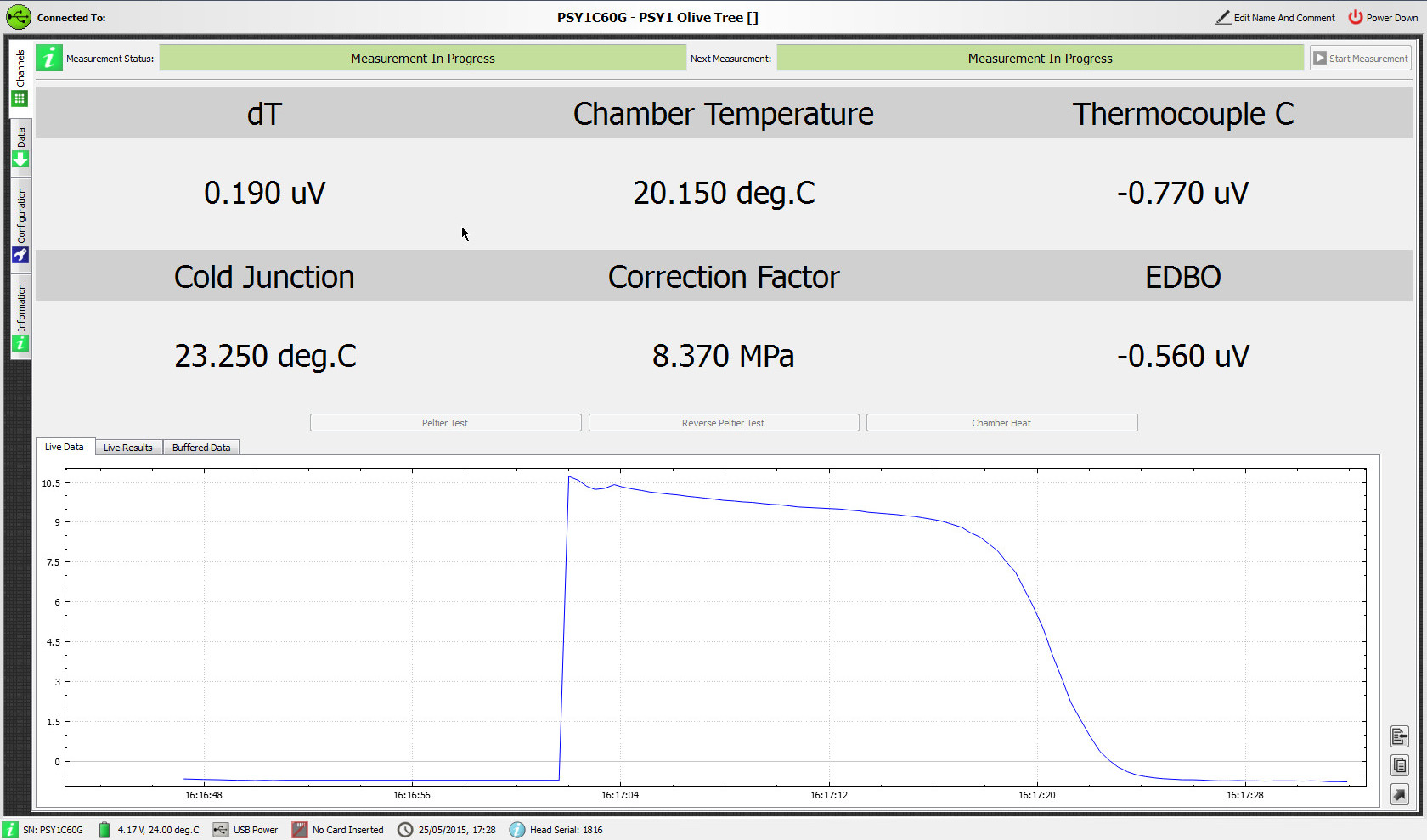
Task: Click the copy graph data icon
Action: click(x=1399, y=765)
